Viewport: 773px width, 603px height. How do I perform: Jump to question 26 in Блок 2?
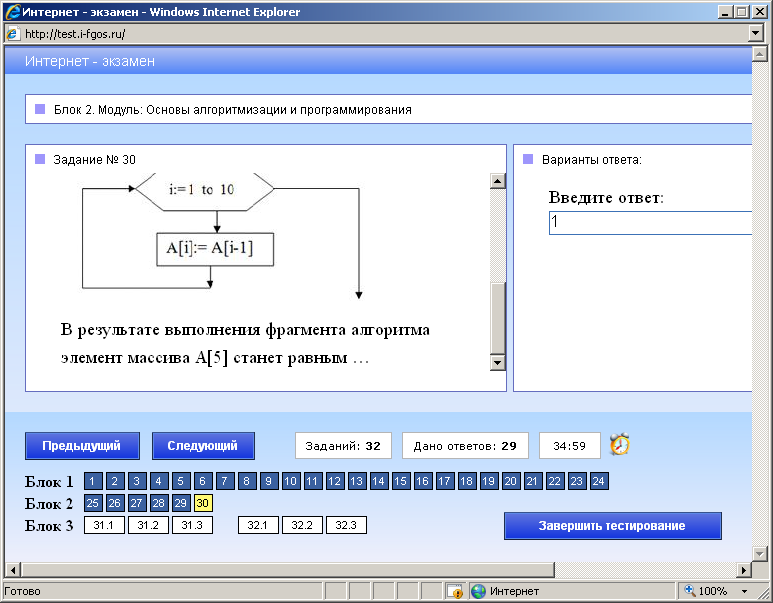[115, 503]
